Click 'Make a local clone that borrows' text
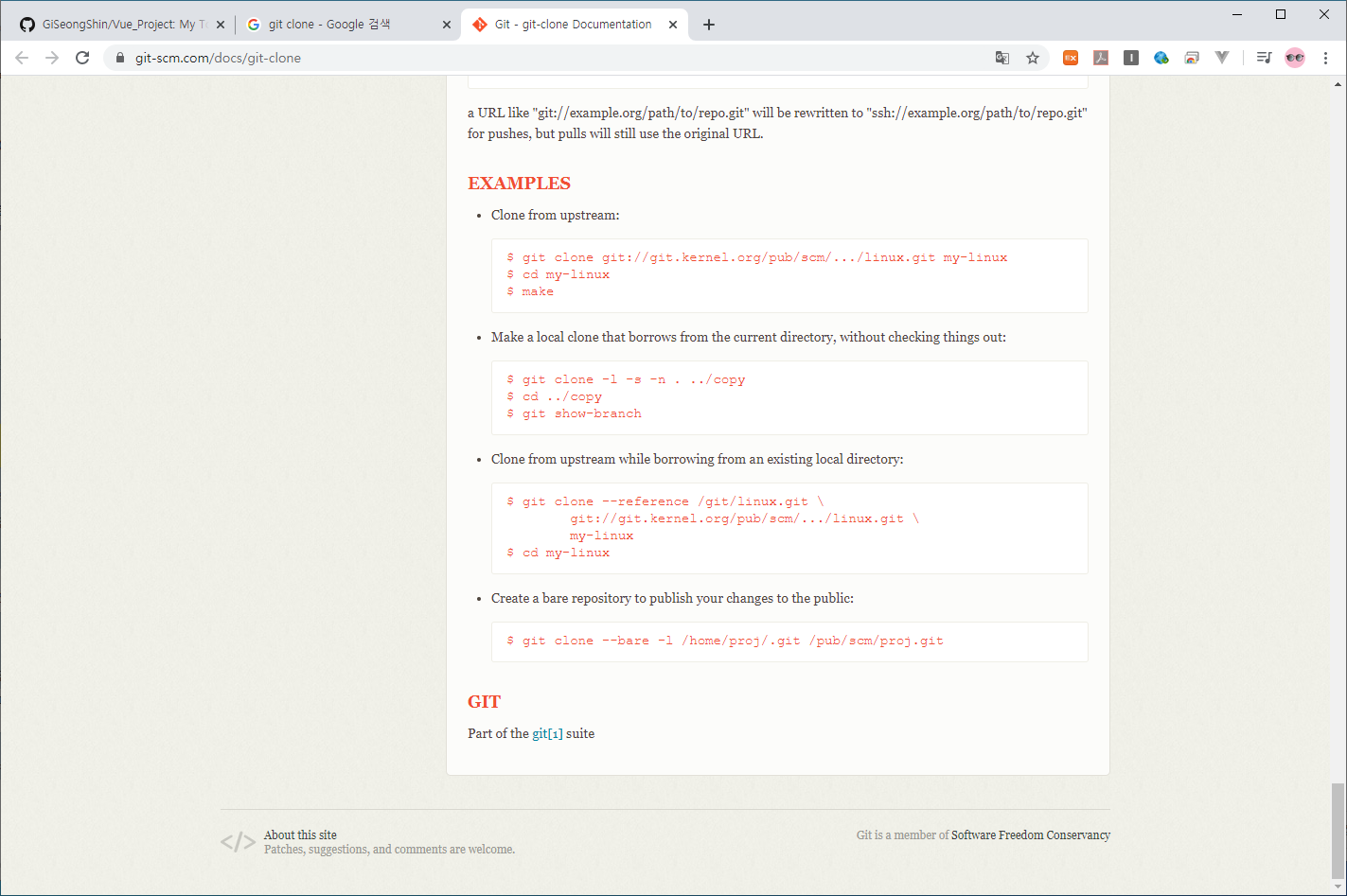The height and width of the screenshot is (896, 1347). click(748, 337)
